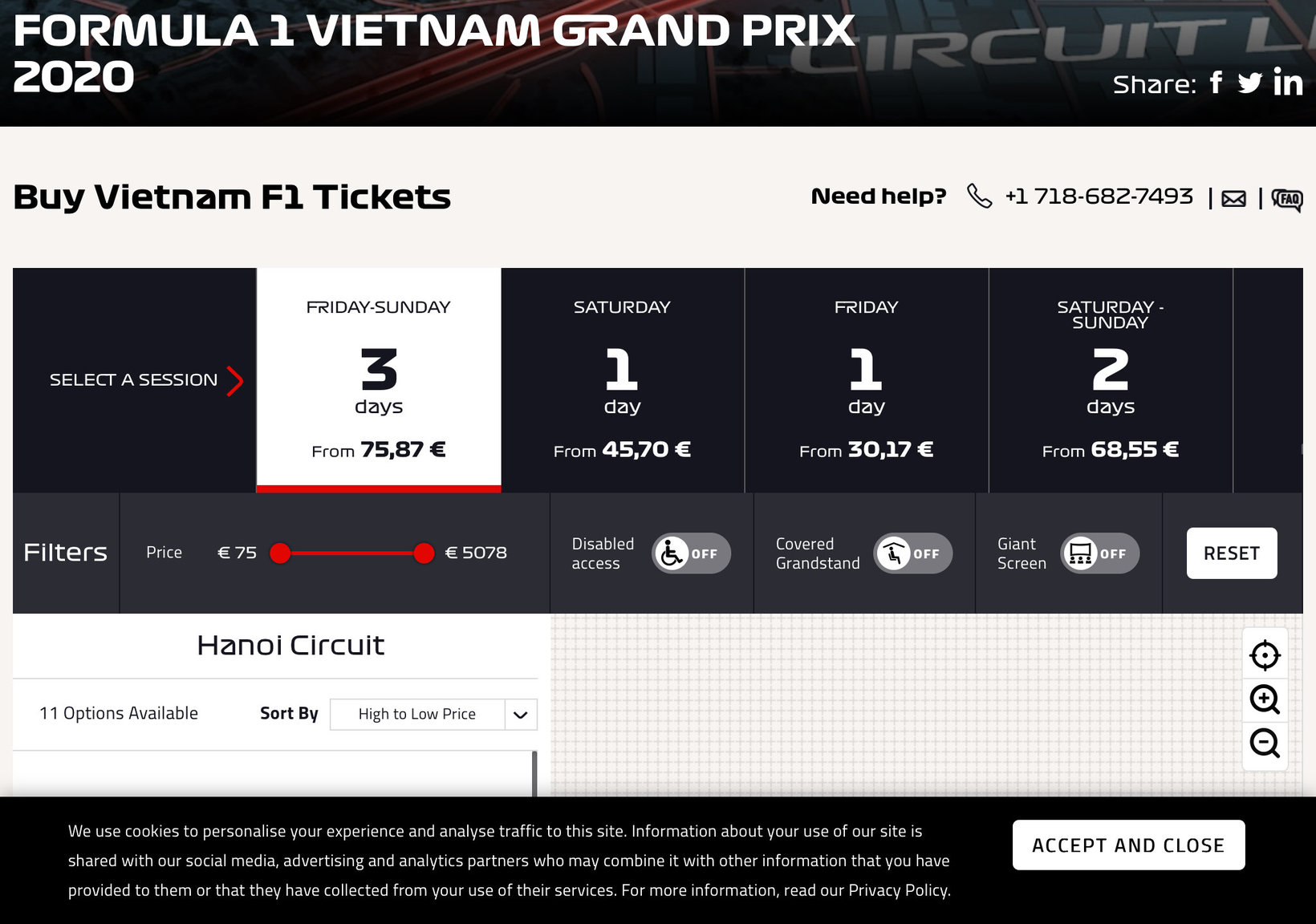The image size is (1316, 924).
Task: Enable the Disabled access toggle
Action: tap(691, 553)
